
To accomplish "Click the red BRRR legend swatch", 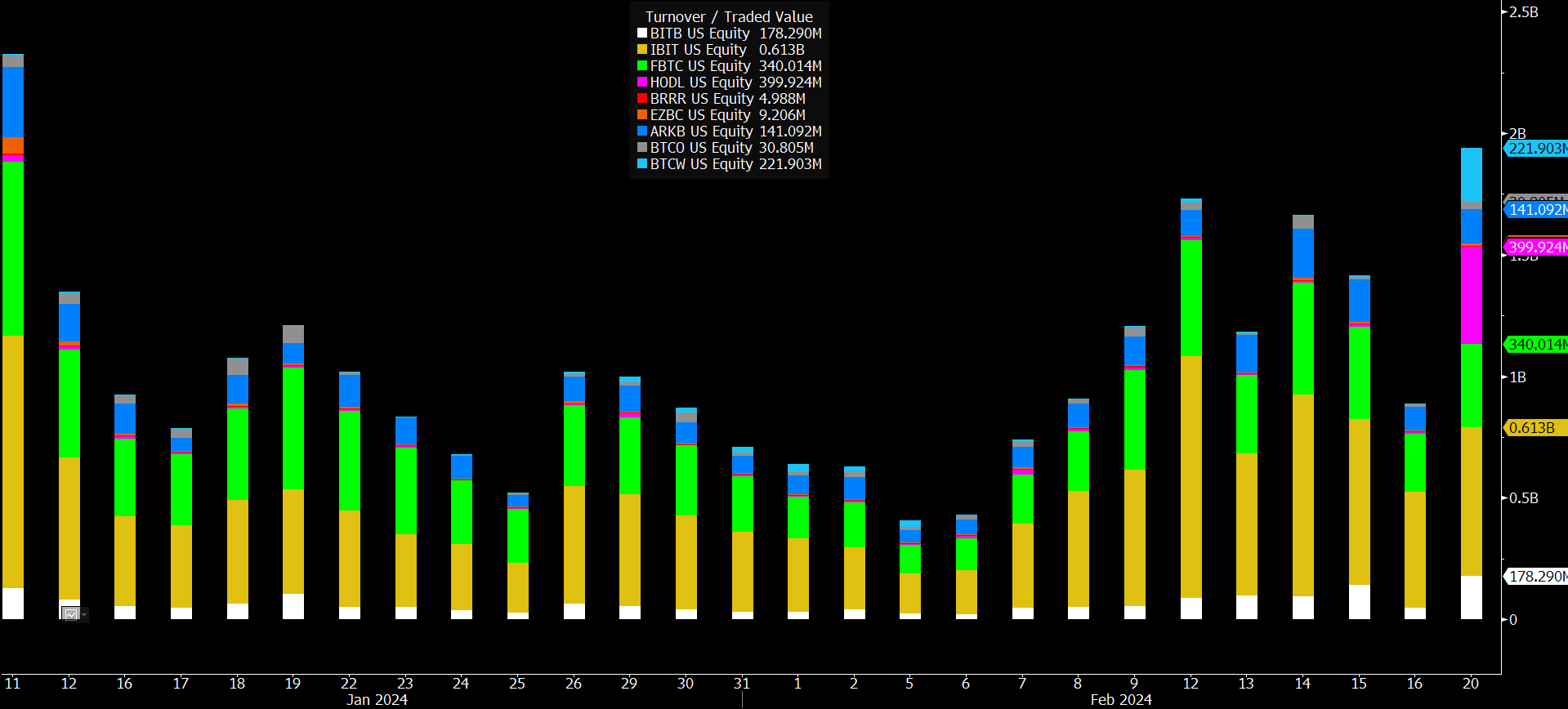I will [642, 99].
